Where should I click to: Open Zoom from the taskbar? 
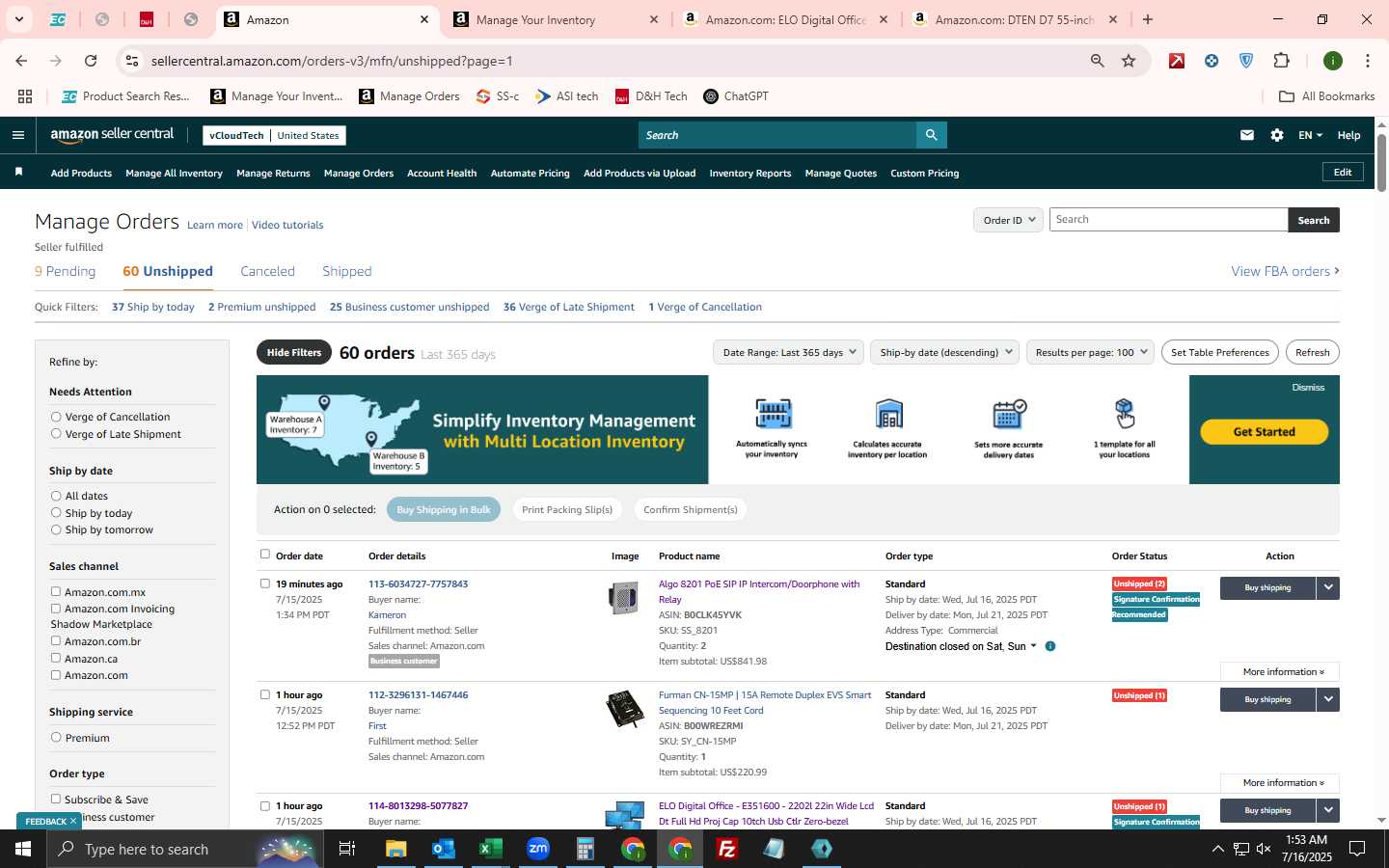click(x=538, y=849)
